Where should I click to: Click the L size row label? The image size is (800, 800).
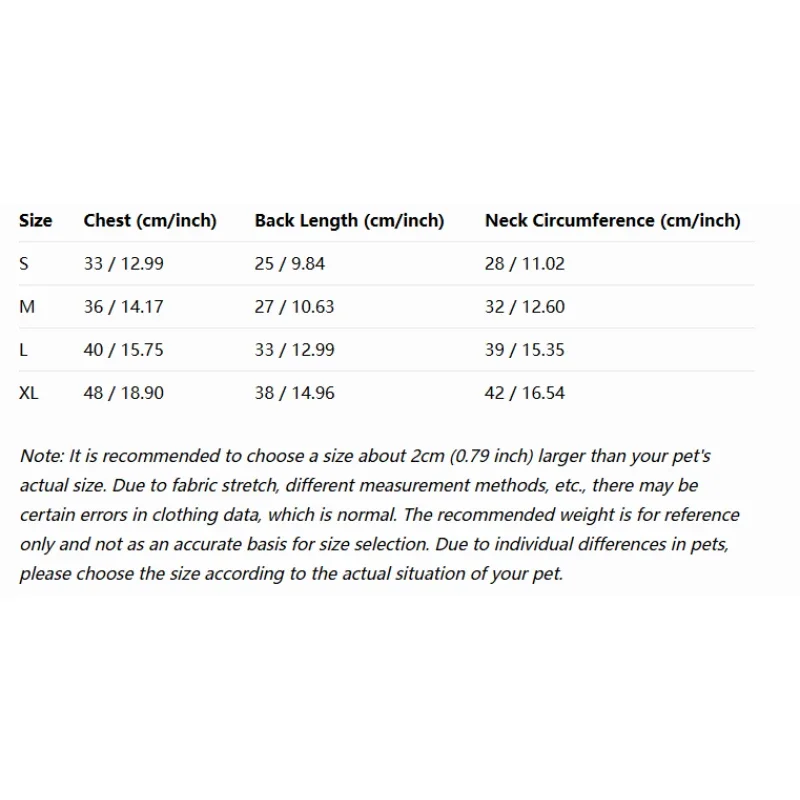[23, 350]
